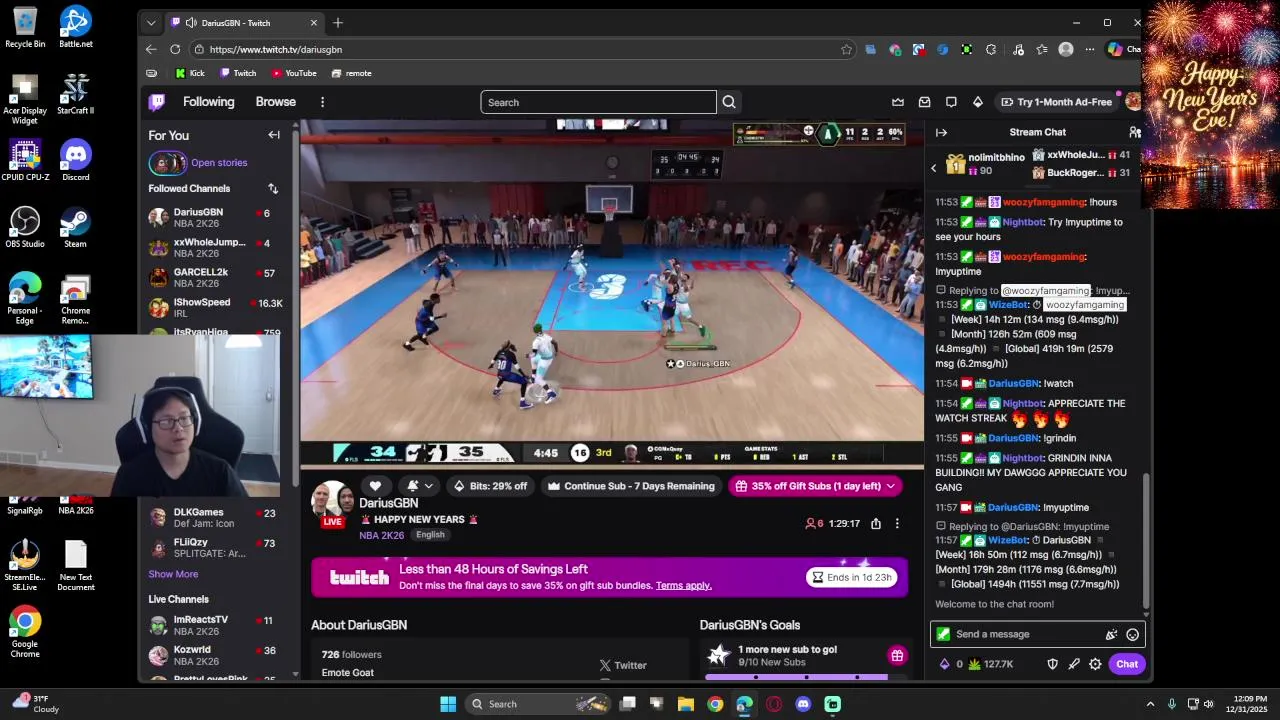Open remote bookmark folder
This screenshot has height=720, width=1280.
(351, 73)
